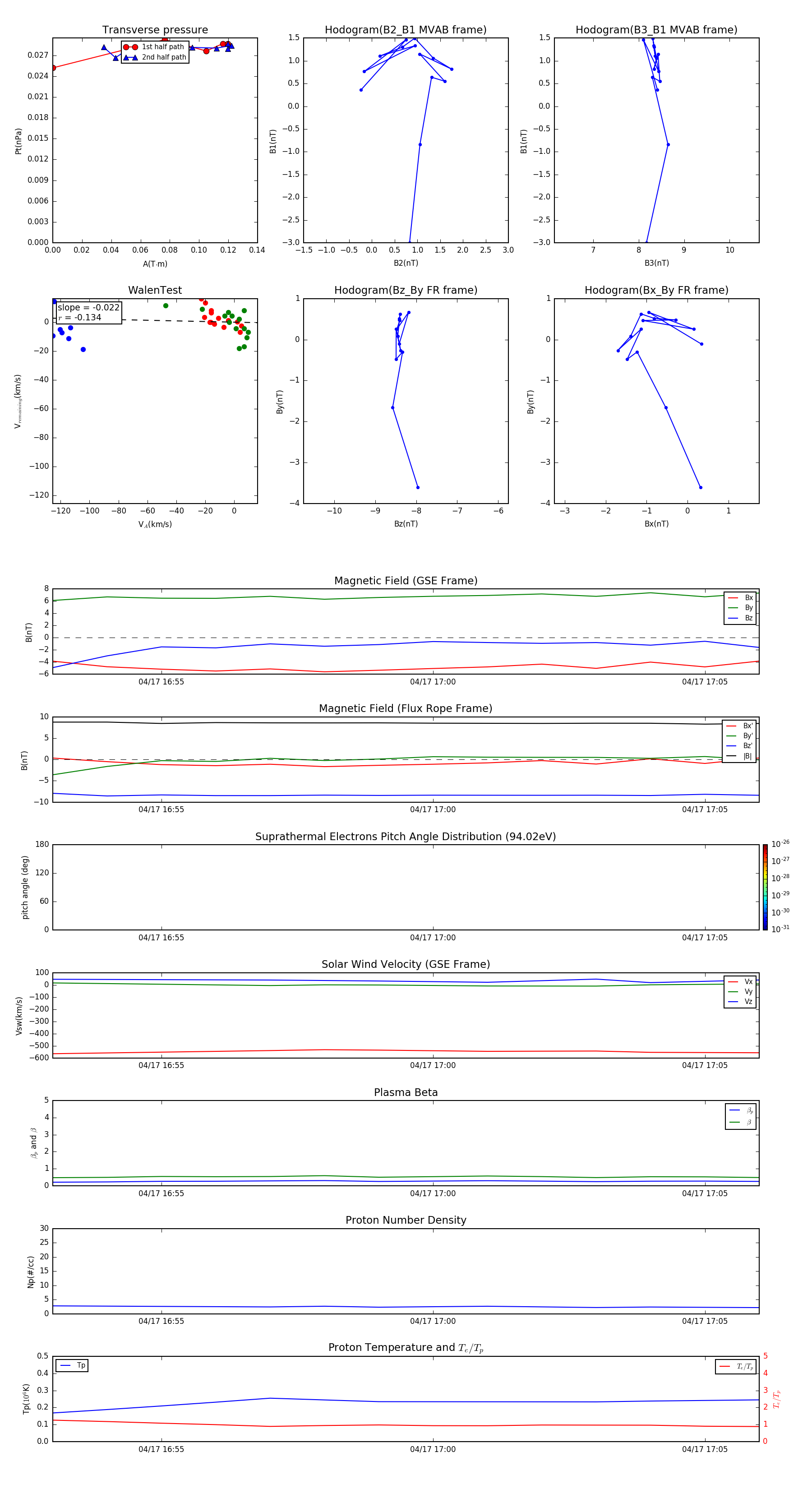812x1489 pixels.
Task: Click the "V_A(km/s)" x-axis label in WalenTest
Action: click(x=155, y=524)
